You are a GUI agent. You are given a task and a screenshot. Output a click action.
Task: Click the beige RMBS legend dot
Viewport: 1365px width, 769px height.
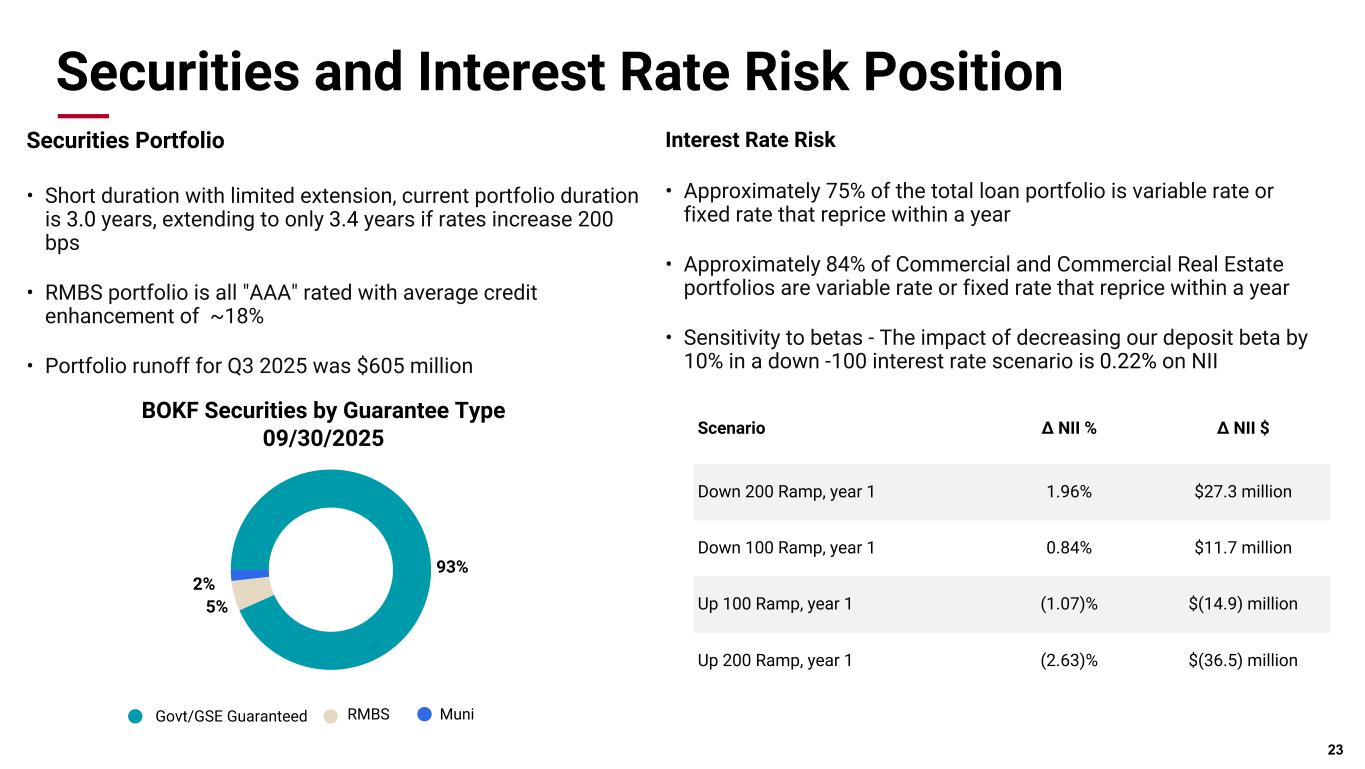331,716
